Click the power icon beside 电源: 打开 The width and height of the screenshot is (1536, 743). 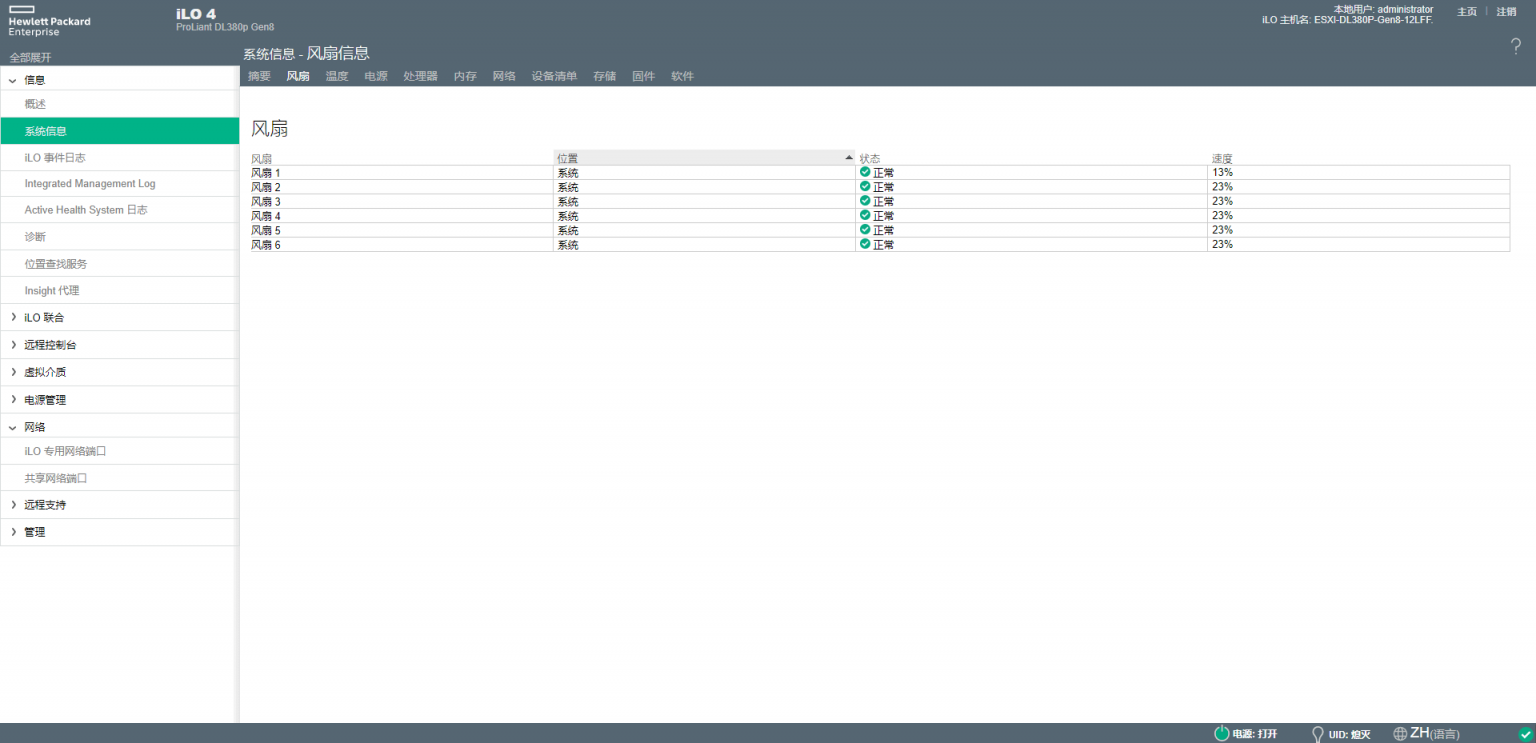(x=1221, y=733)
